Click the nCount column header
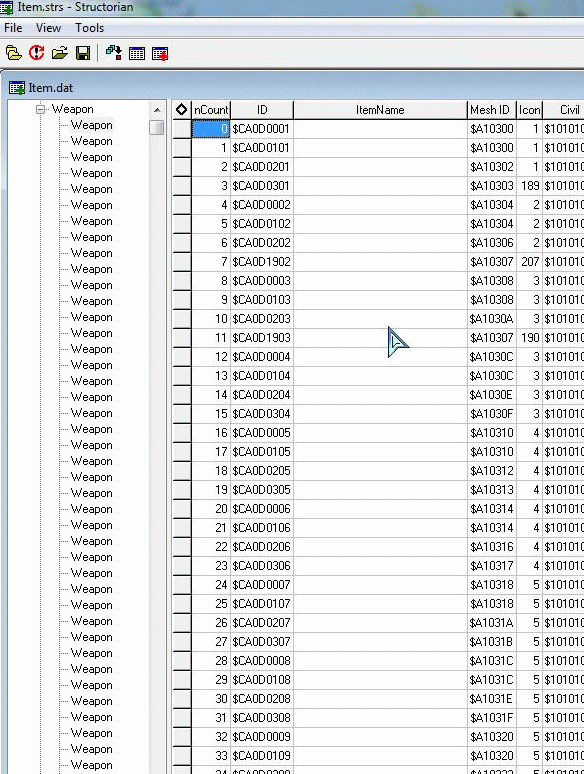Viewport: 584px width, 774px height. 211,110
